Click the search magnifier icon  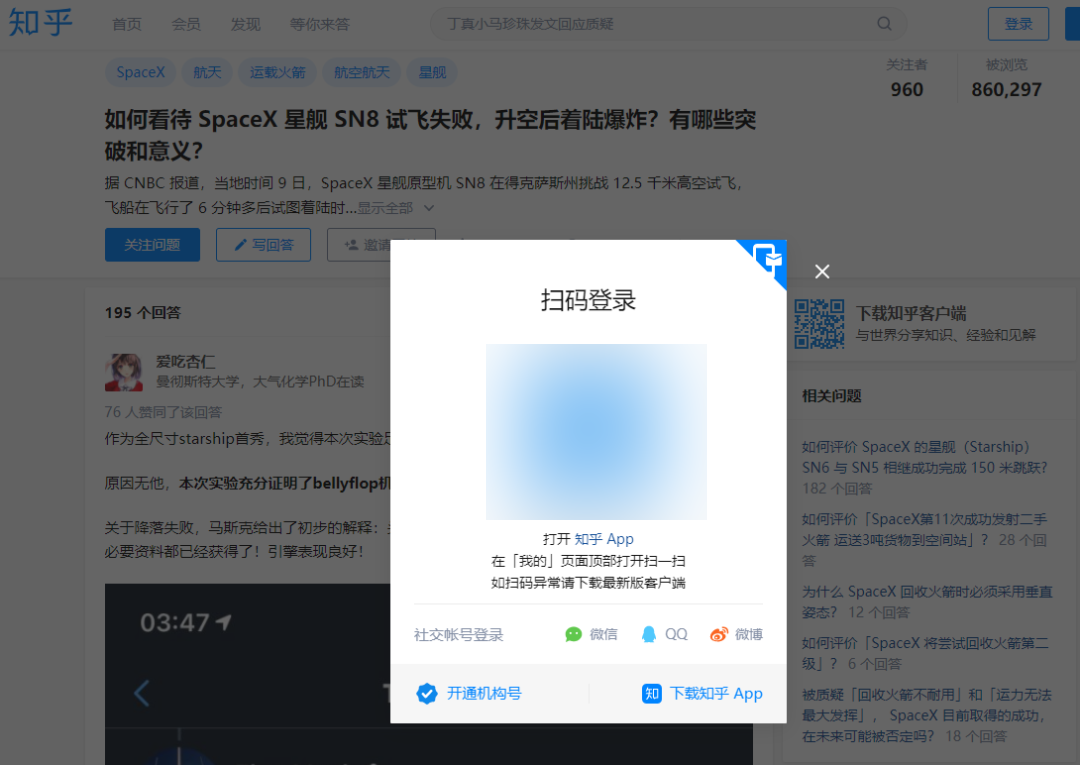click(x=884, y=24)
